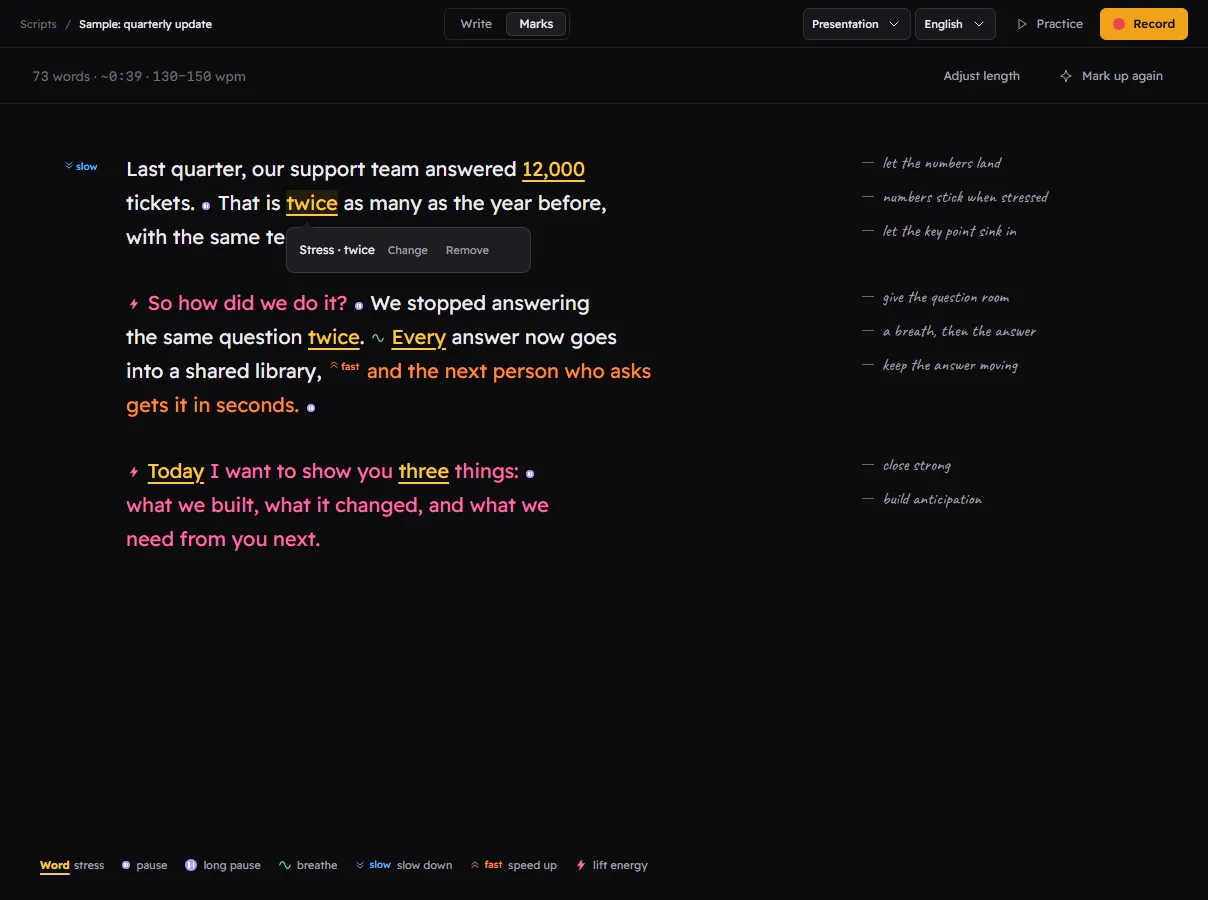Click the lift energy bolt before "Today"
Viewport: 1208px width, 900px height.
134,472
